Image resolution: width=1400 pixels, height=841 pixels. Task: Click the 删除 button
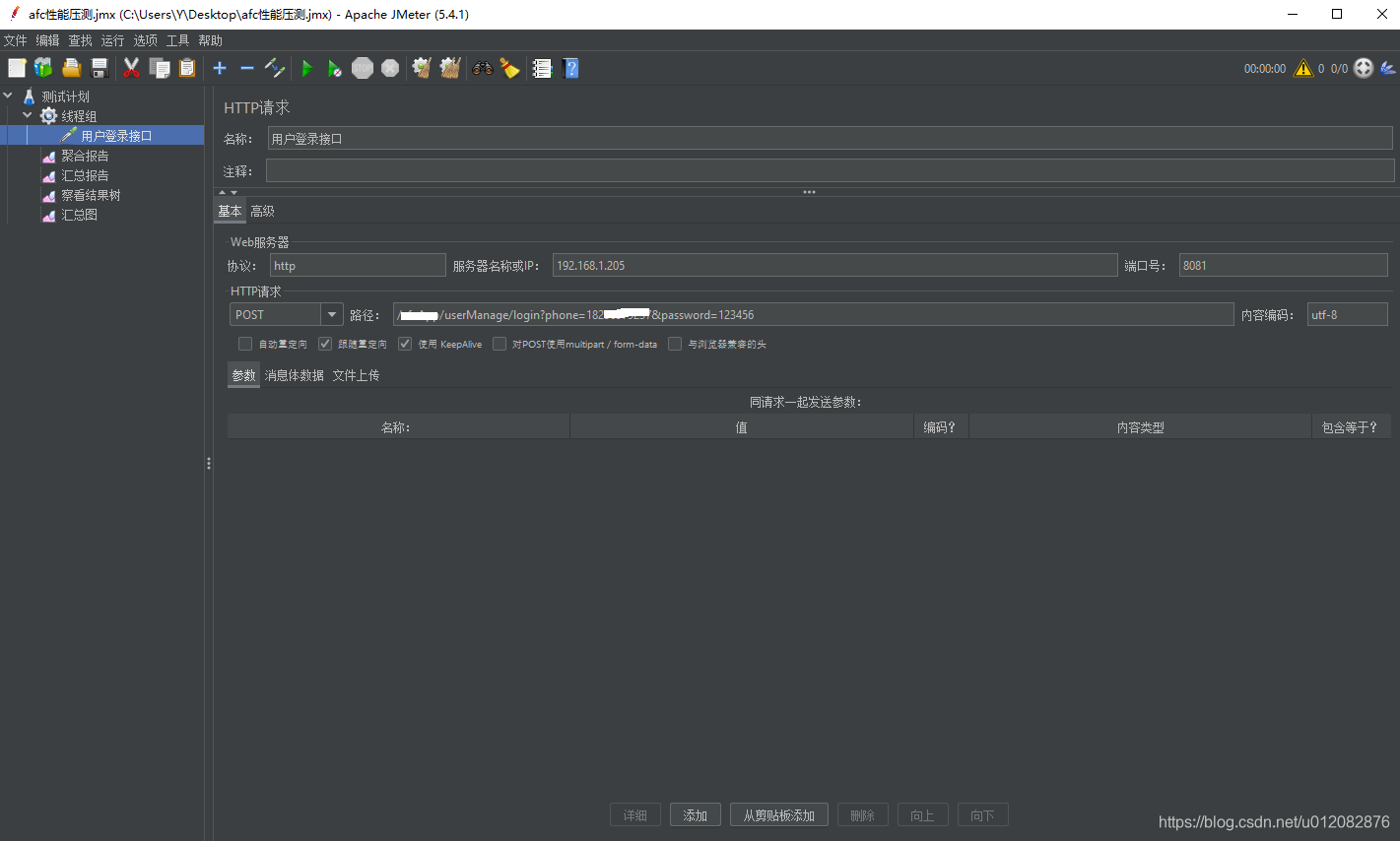(863, 815)
